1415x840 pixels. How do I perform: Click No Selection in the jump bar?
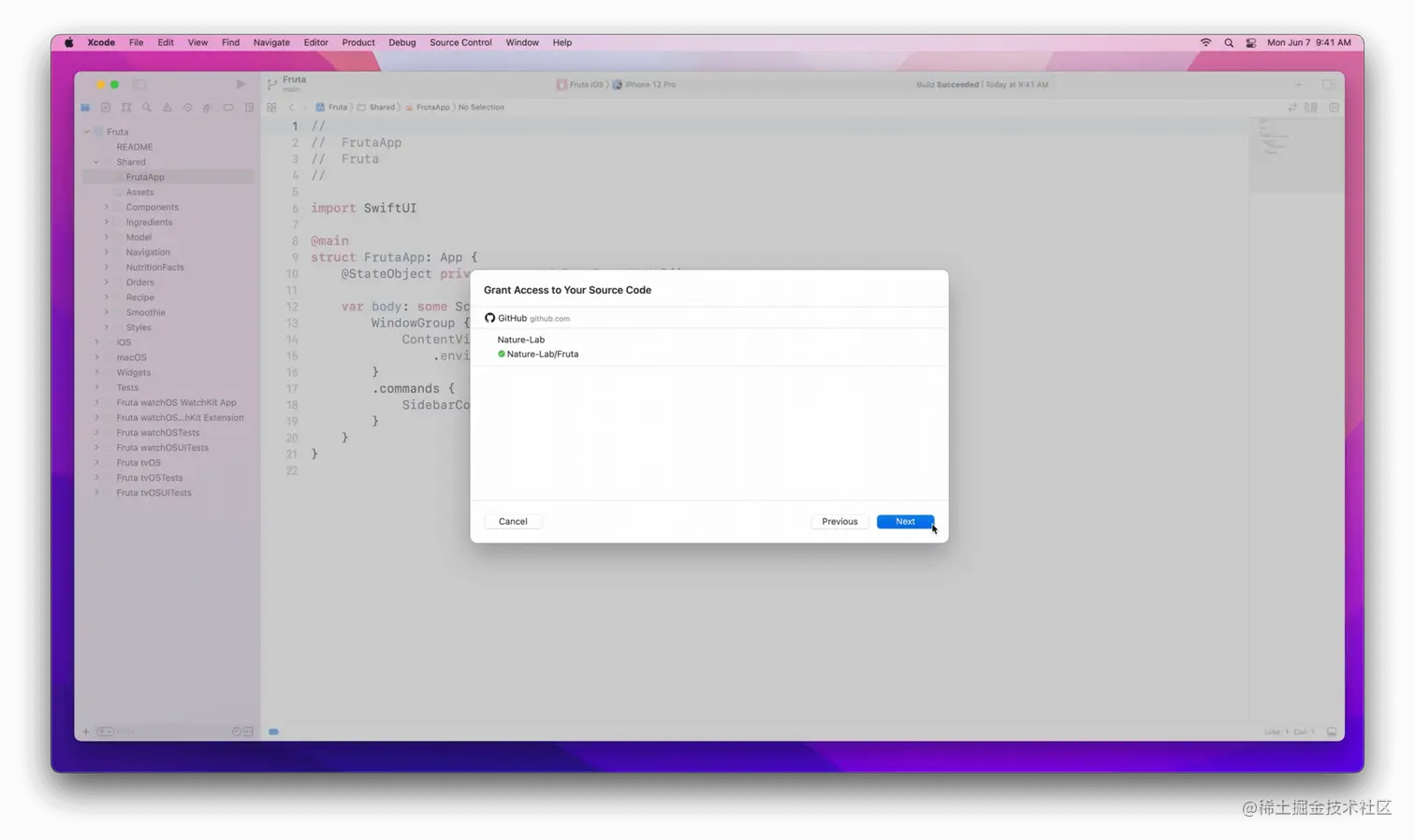click(x=481, y=108)
